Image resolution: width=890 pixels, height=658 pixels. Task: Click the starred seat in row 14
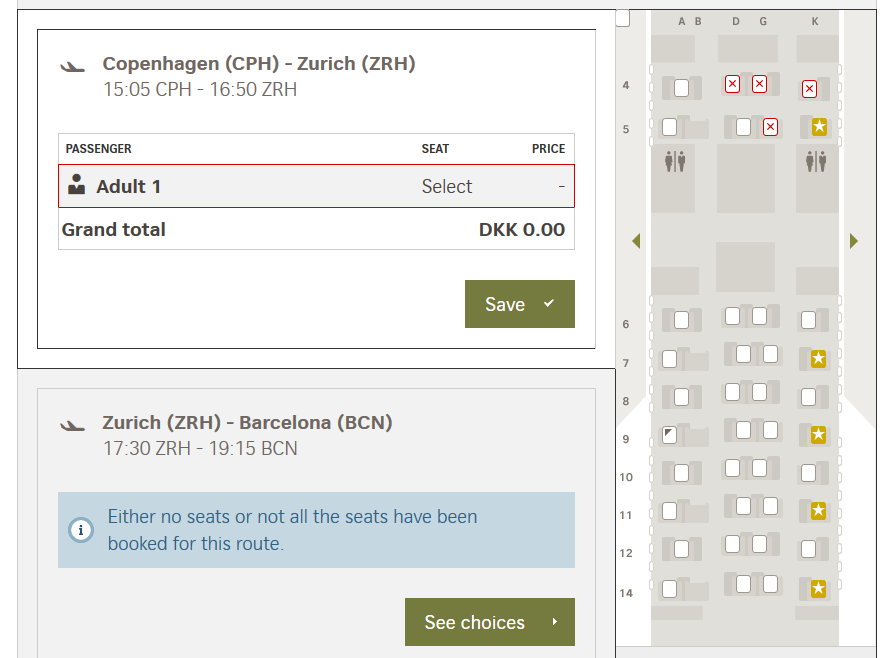click(818, 589)
